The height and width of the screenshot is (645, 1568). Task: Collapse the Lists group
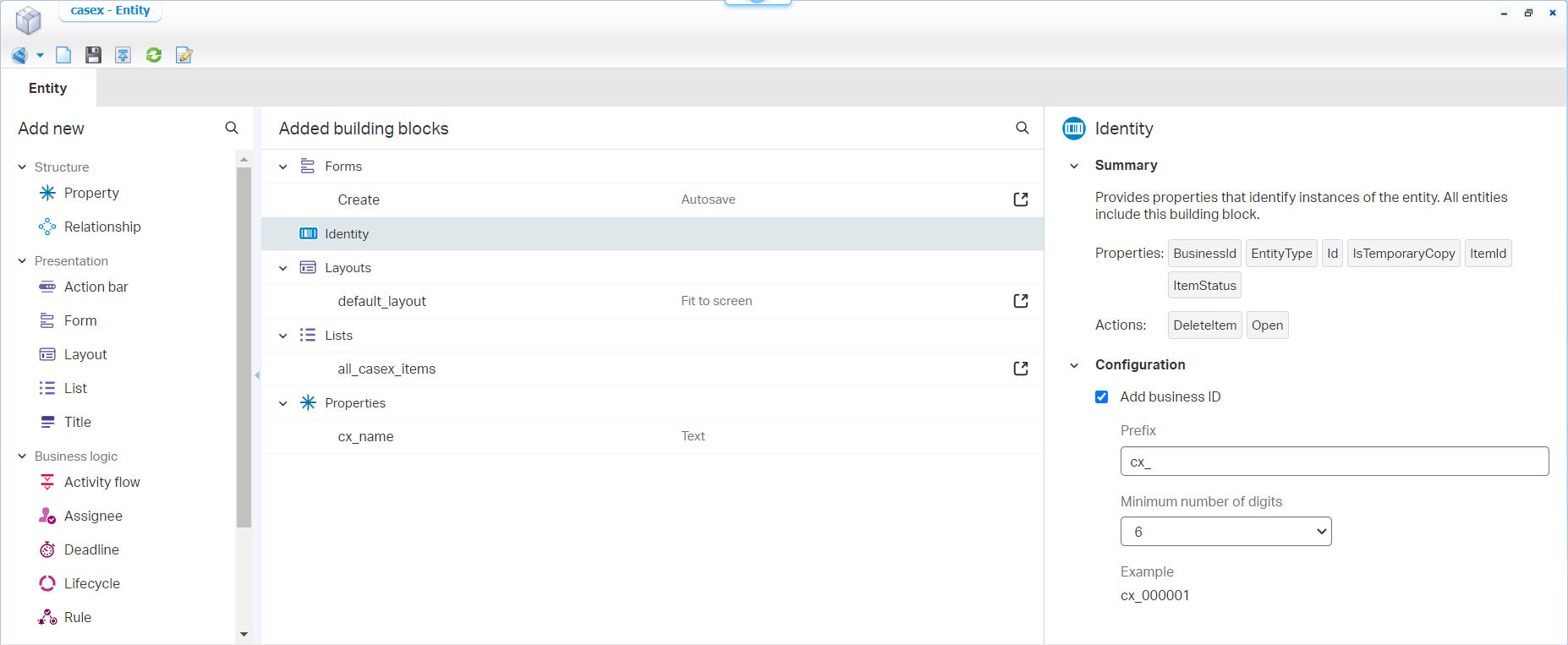(x=283, y=336)
